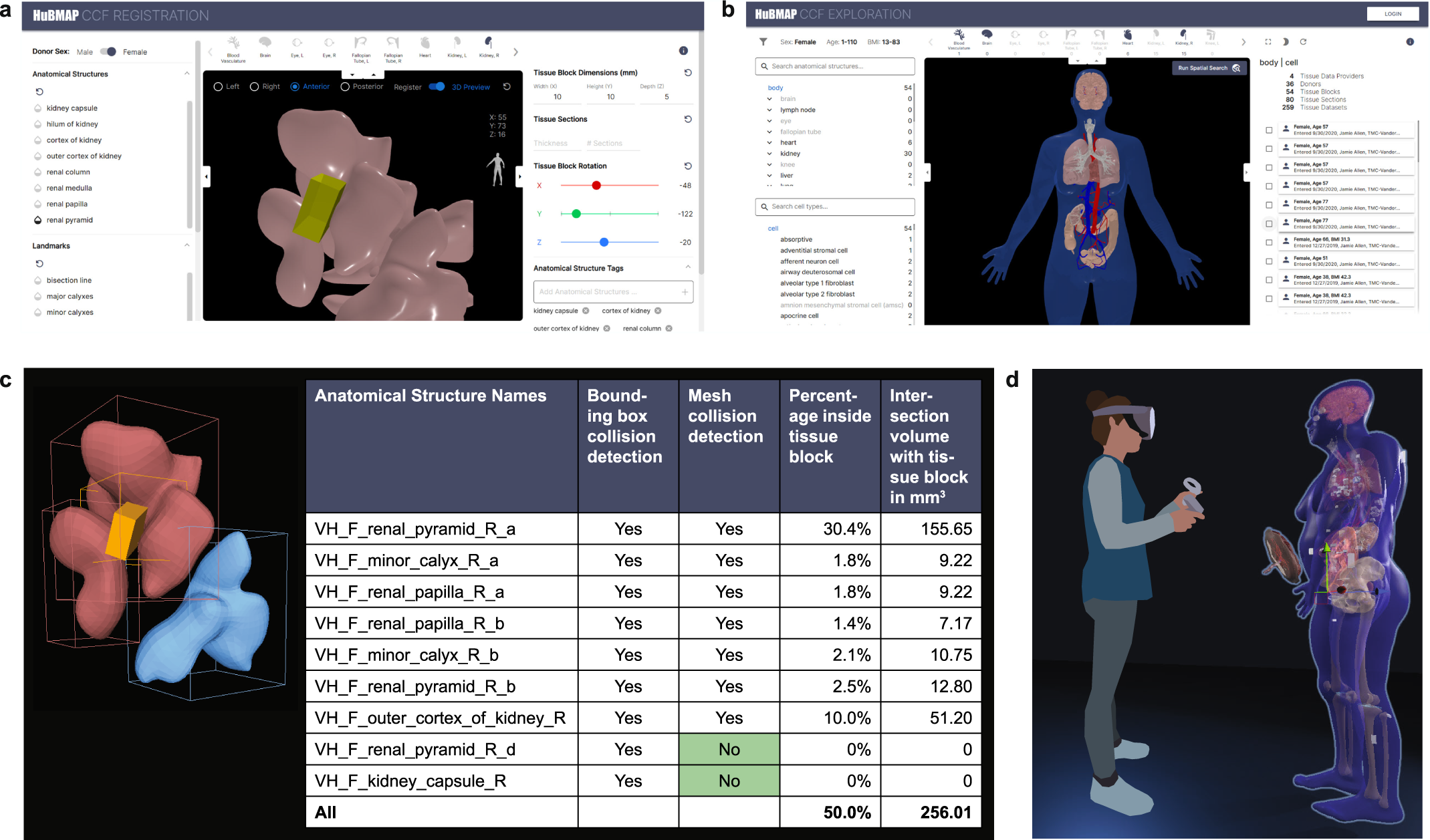Click Run Spatial Search button

(x=1209, y=68)
